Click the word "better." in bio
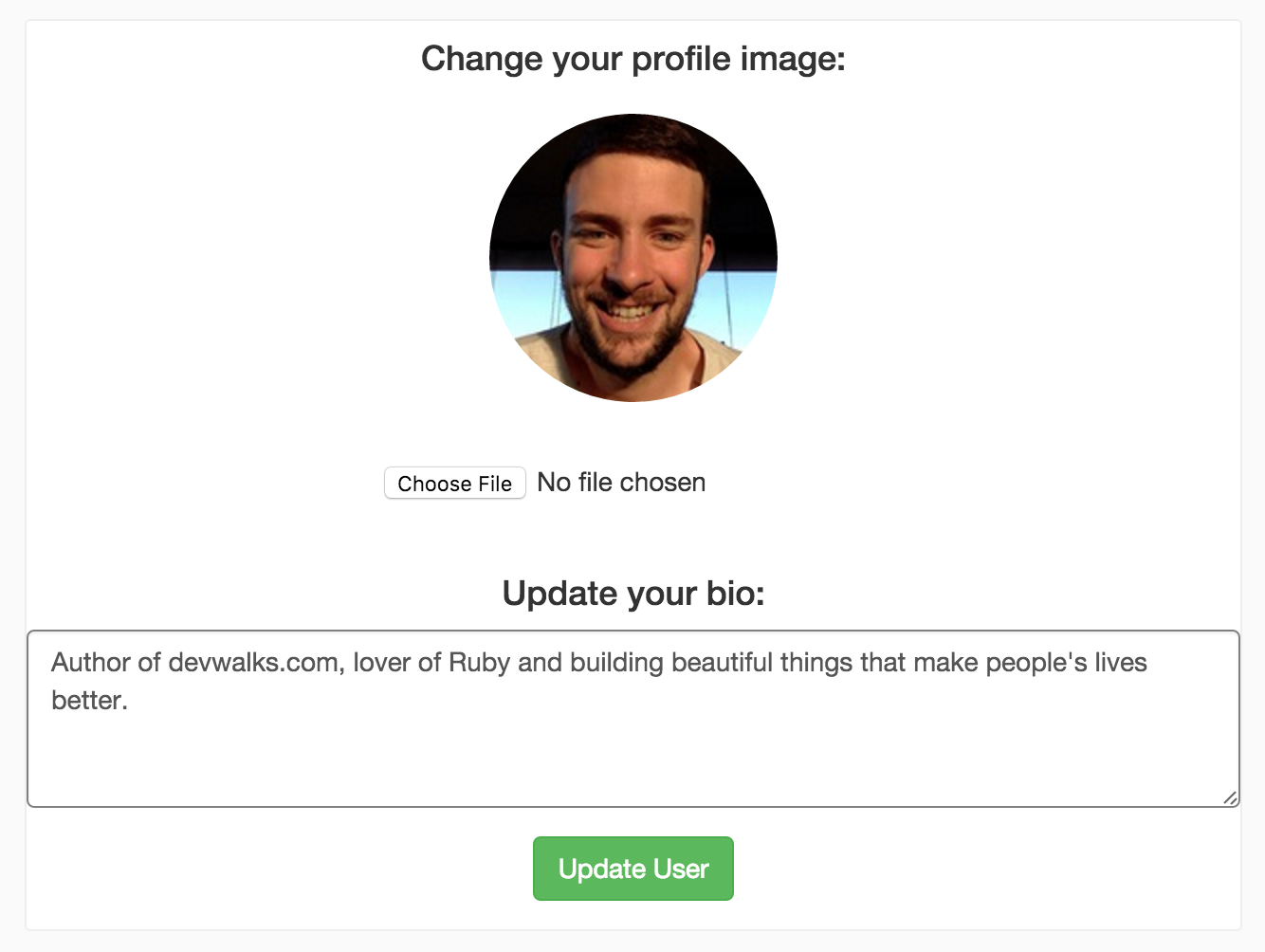 click(x=89, y=701)
